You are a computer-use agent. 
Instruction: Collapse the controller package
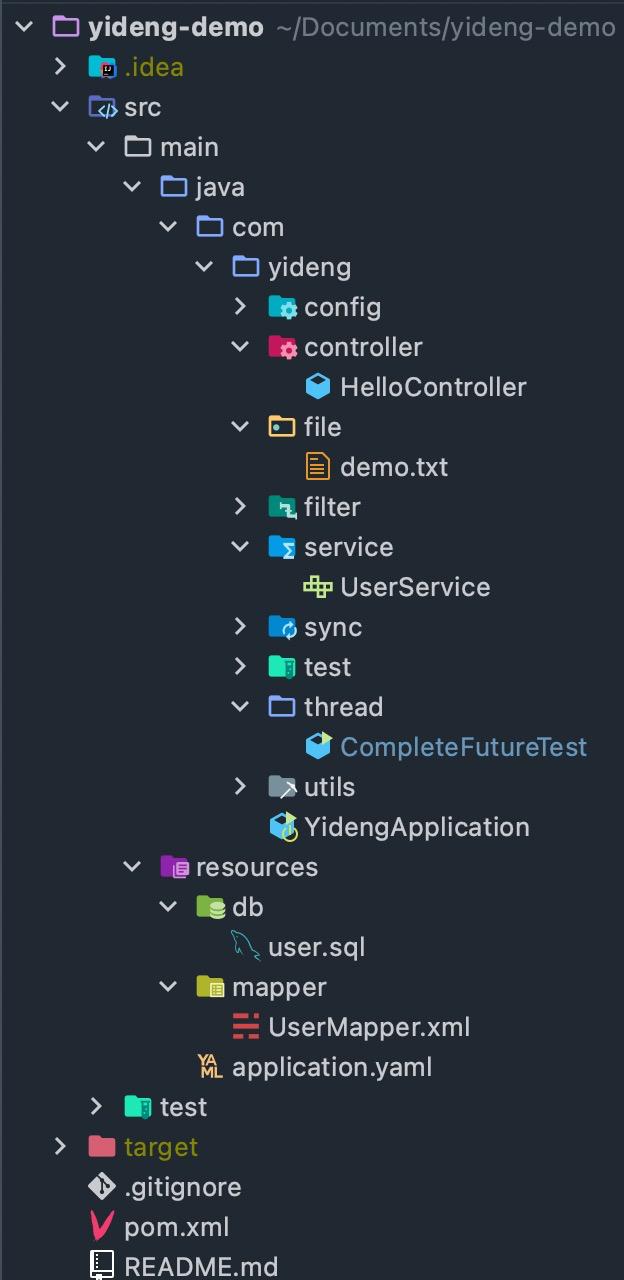tap(241, 346)
